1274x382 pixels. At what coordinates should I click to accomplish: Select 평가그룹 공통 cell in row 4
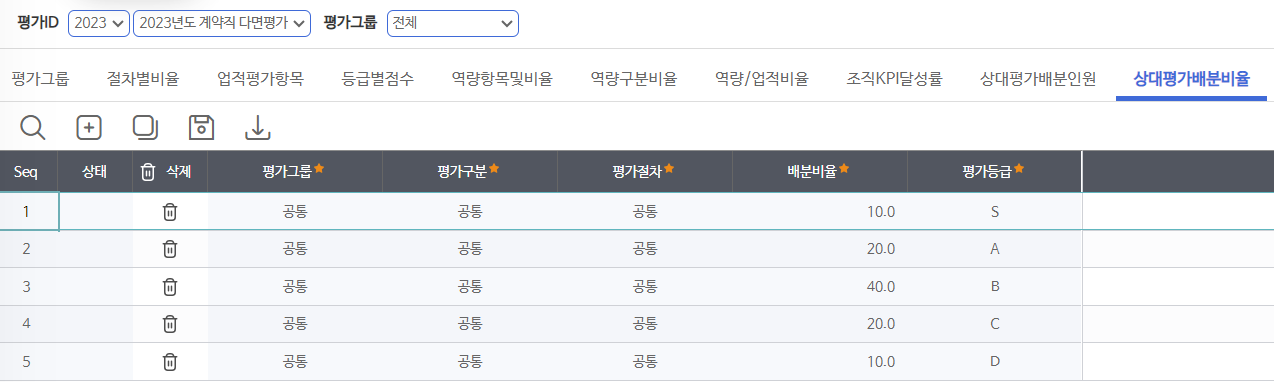click(294, 324)
